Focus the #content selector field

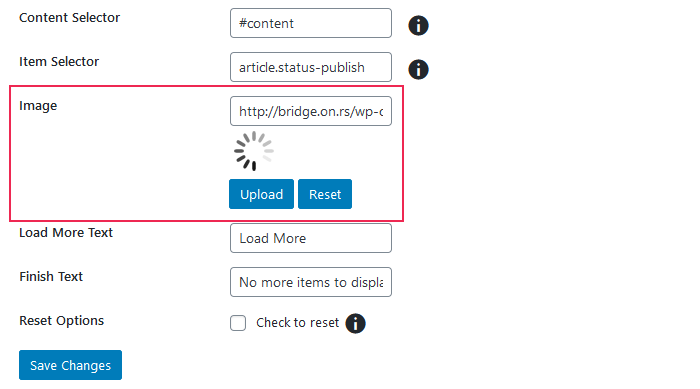pyautogui.click(x=311, y=23)
